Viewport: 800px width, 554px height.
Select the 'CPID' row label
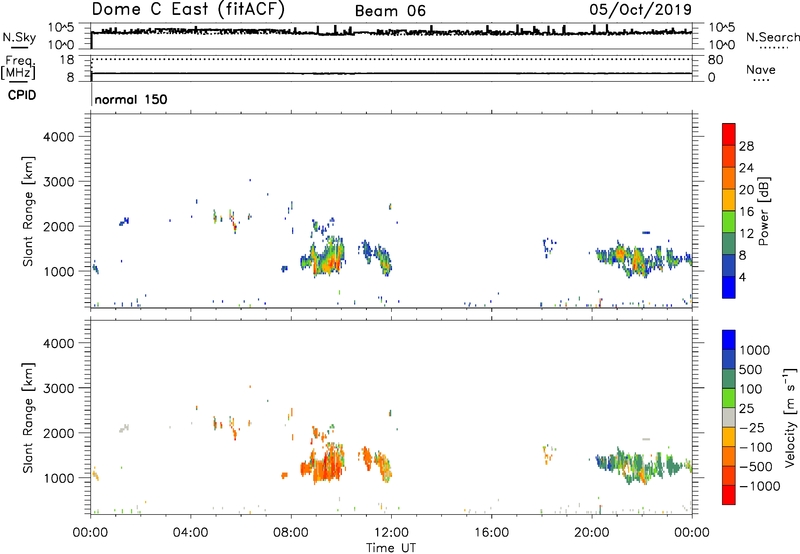tap(22, 95)
